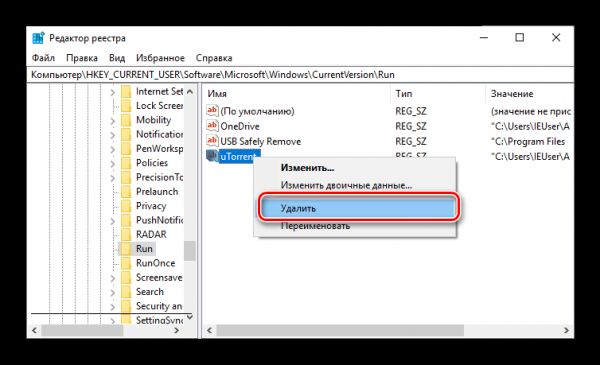Click the PenWorkspace folder icon
This screenshot has width=600, height=365.
tap(126, 148)
